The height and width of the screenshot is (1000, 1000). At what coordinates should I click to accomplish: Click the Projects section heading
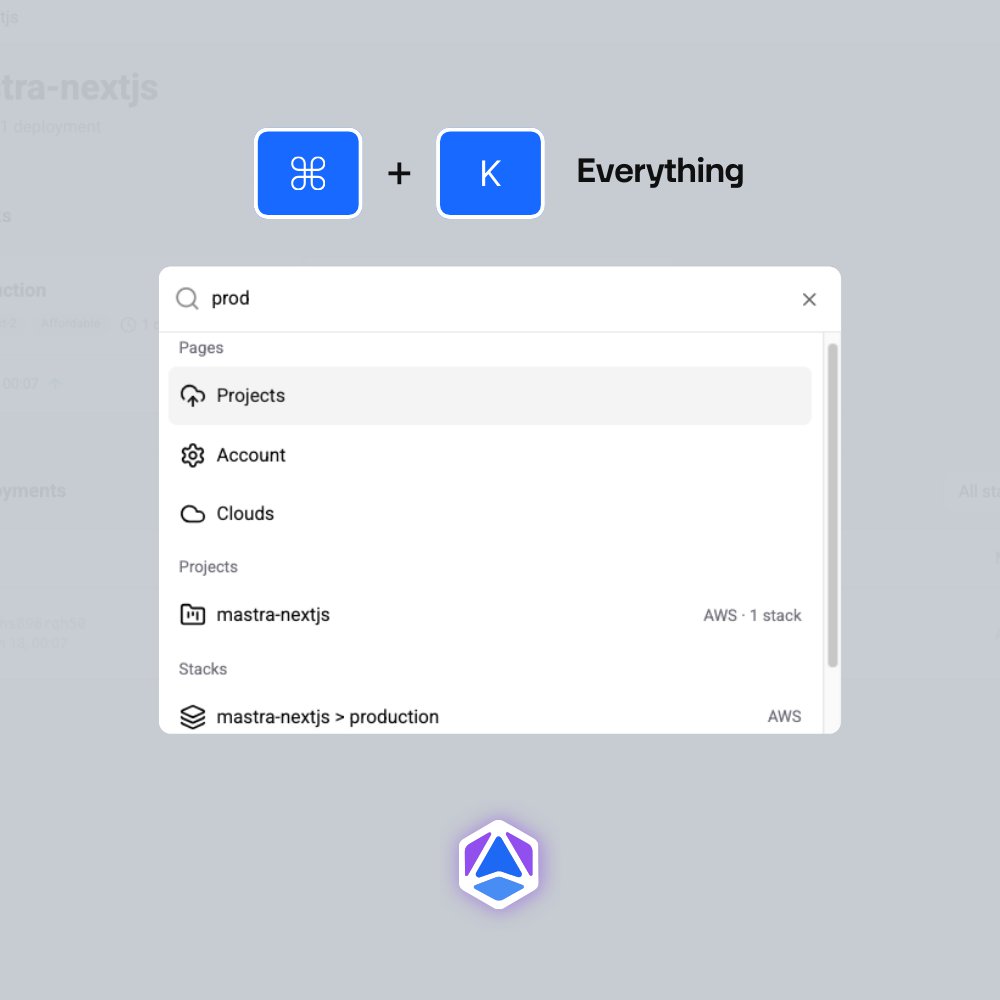(x=208, y=567)
